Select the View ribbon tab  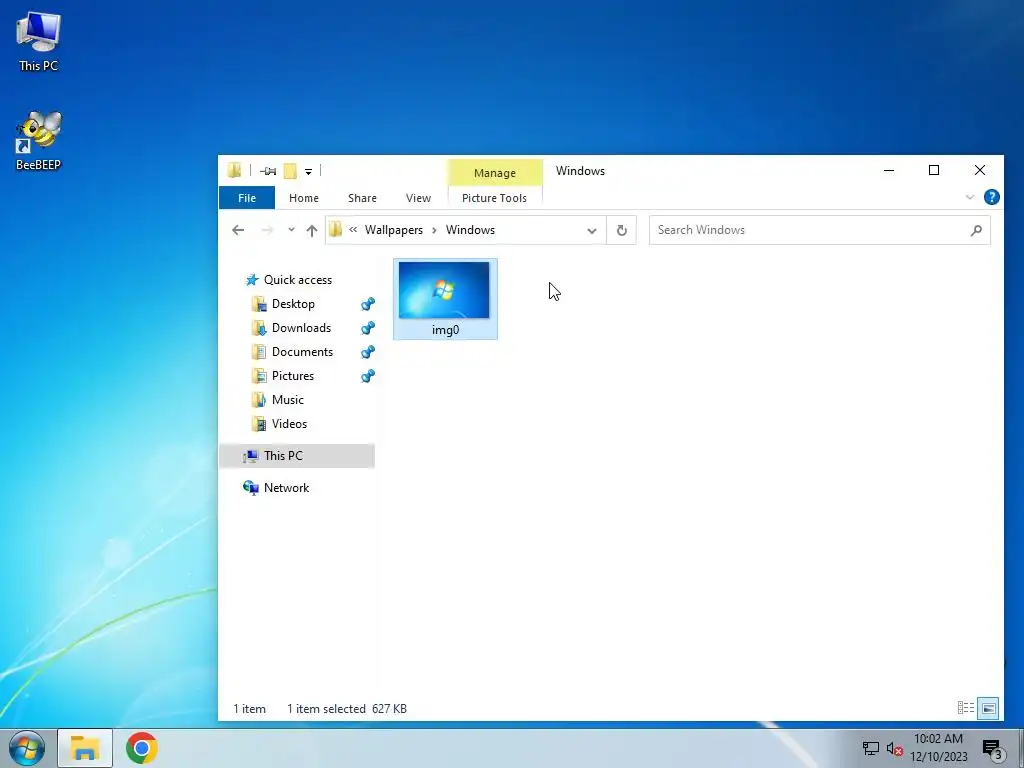418,198
